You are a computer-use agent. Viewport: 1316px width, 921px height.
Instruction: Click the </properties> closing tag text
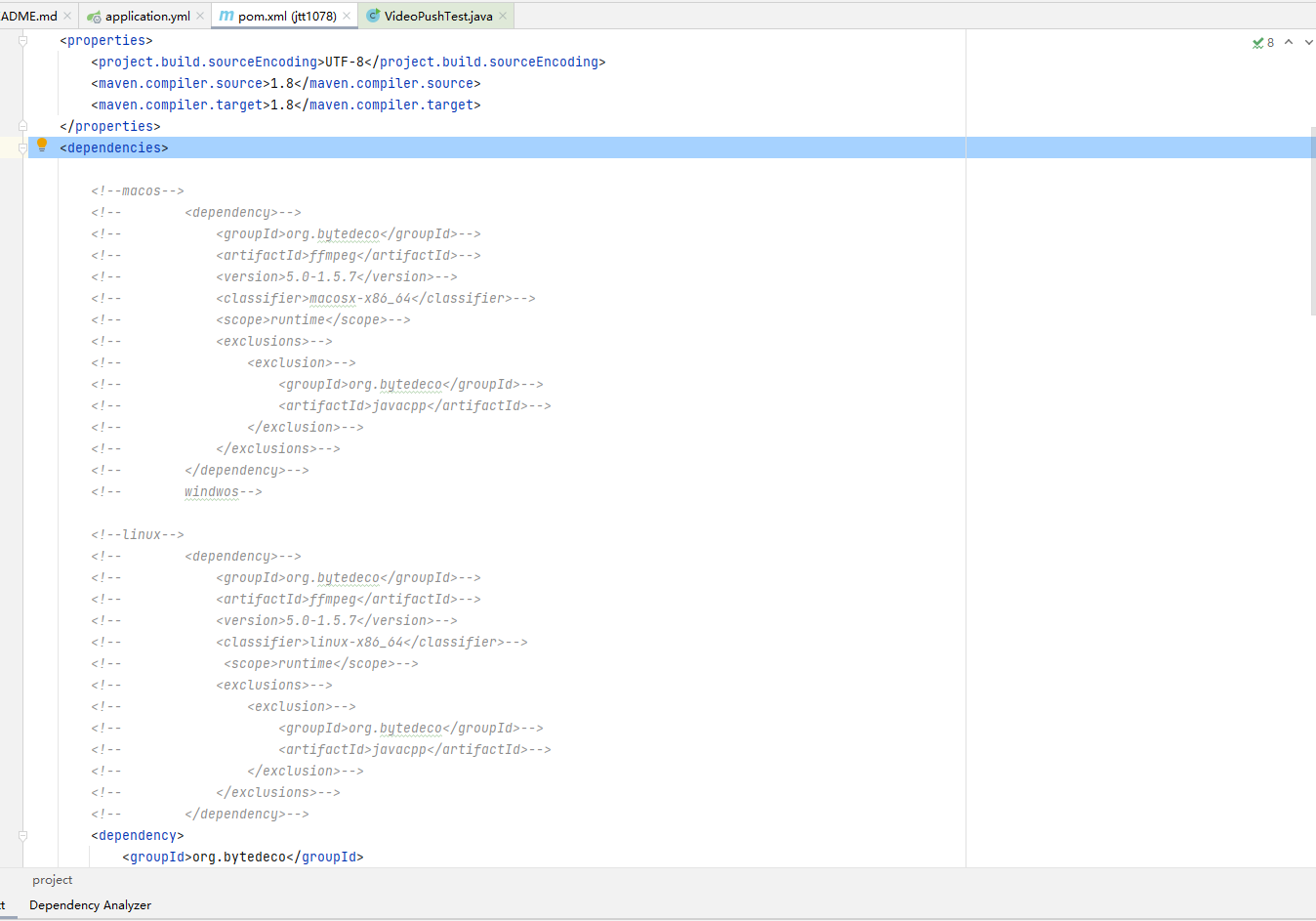click(x=110, y=126)
